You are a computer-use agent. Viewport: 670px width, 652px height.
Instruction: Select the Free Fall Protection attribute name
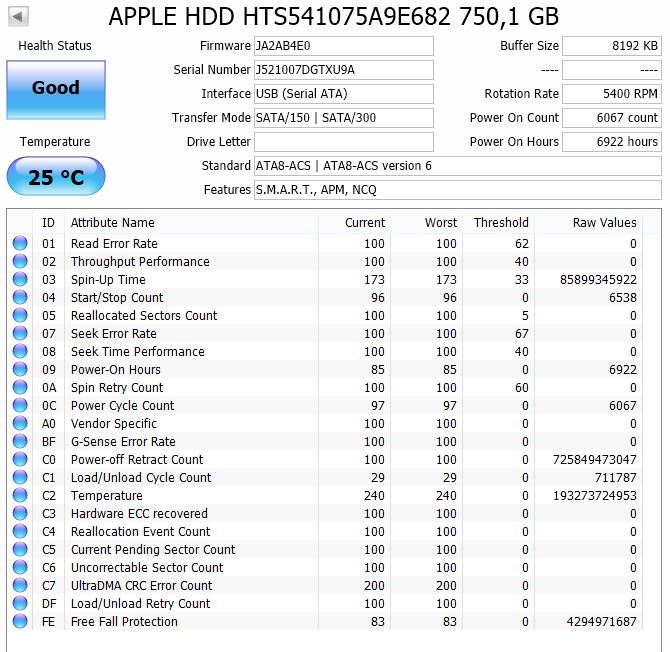click(x=124, y=622)
